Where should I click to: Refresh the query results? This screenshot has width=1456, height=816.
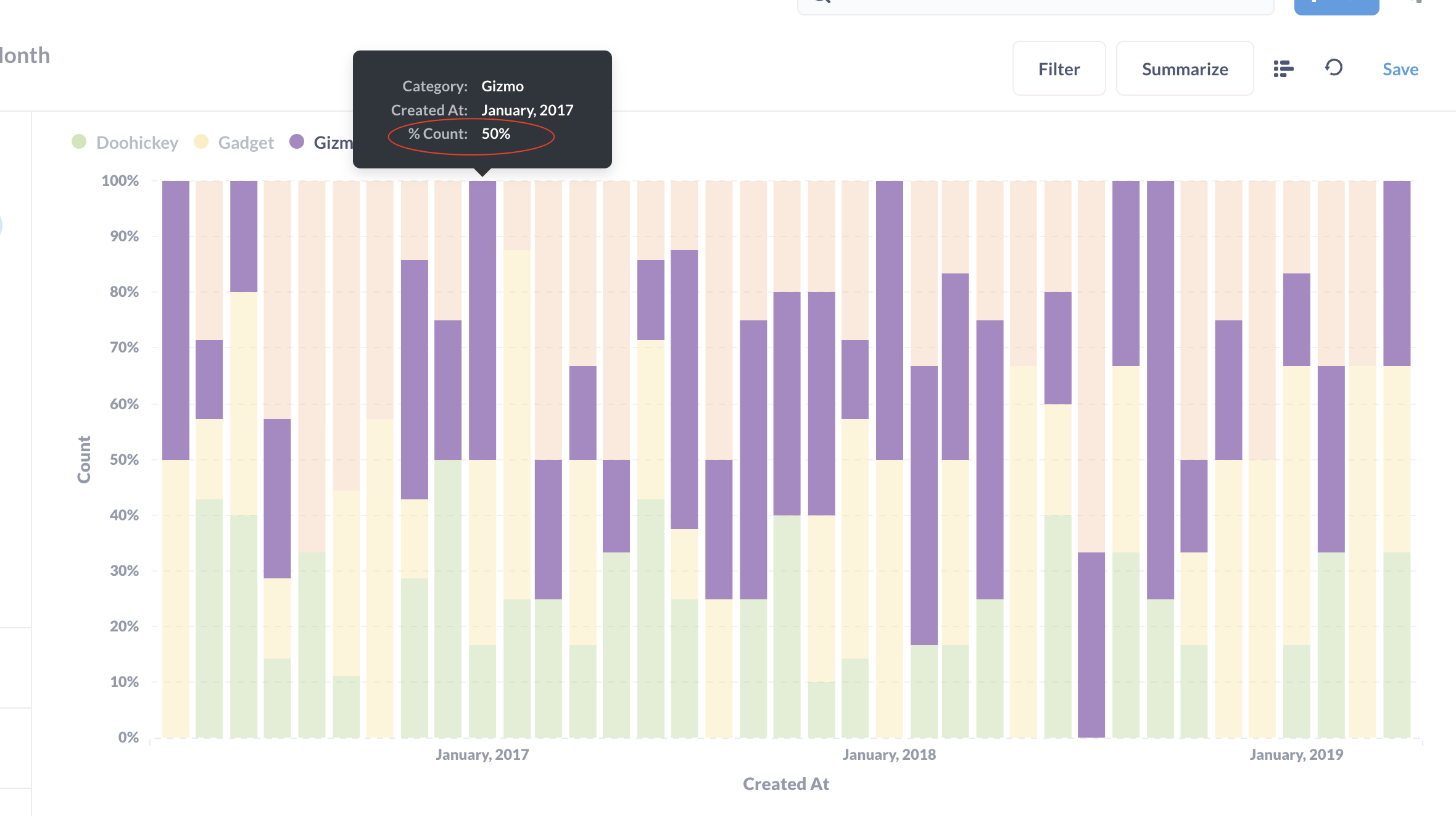click(1334, 69)
